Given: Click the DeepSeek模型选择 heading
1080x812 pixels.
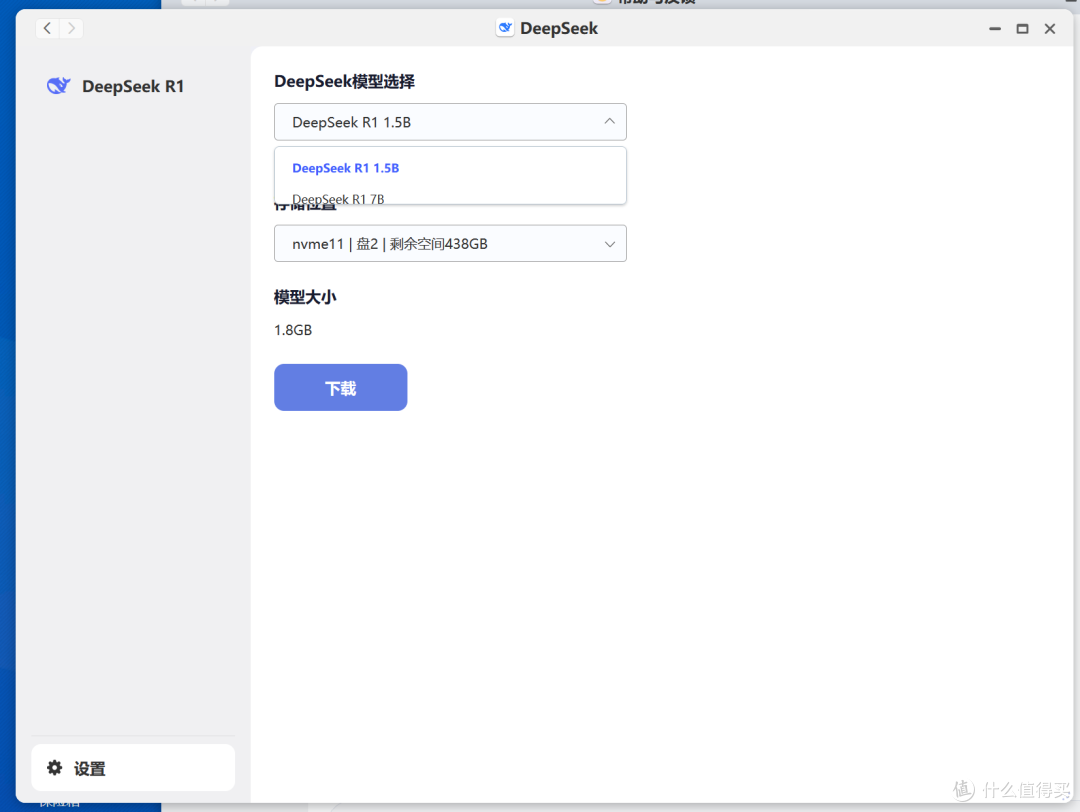Looking at the screenshot, I should point(344,81).
